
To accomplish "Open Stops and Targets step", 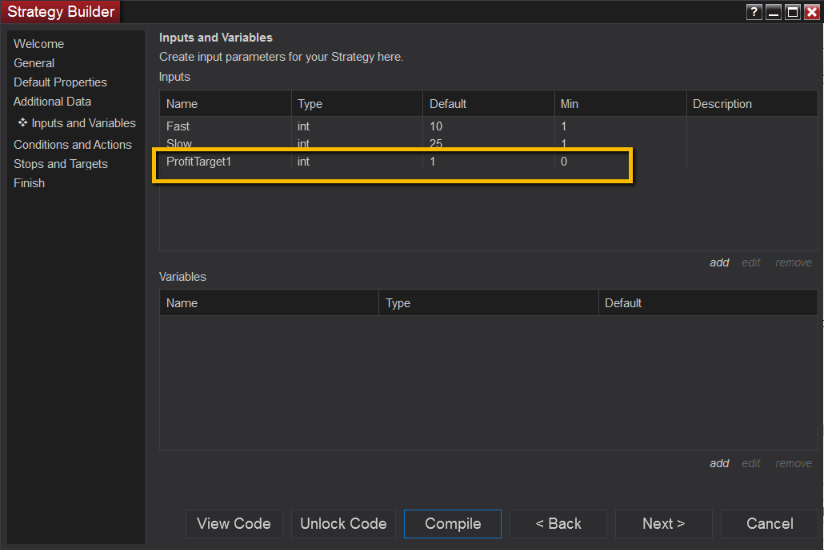I will tap(60, 164).
